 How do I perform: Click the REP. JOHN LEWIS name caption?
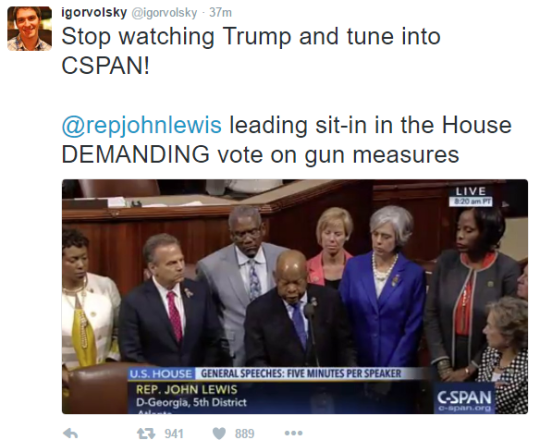187,389
